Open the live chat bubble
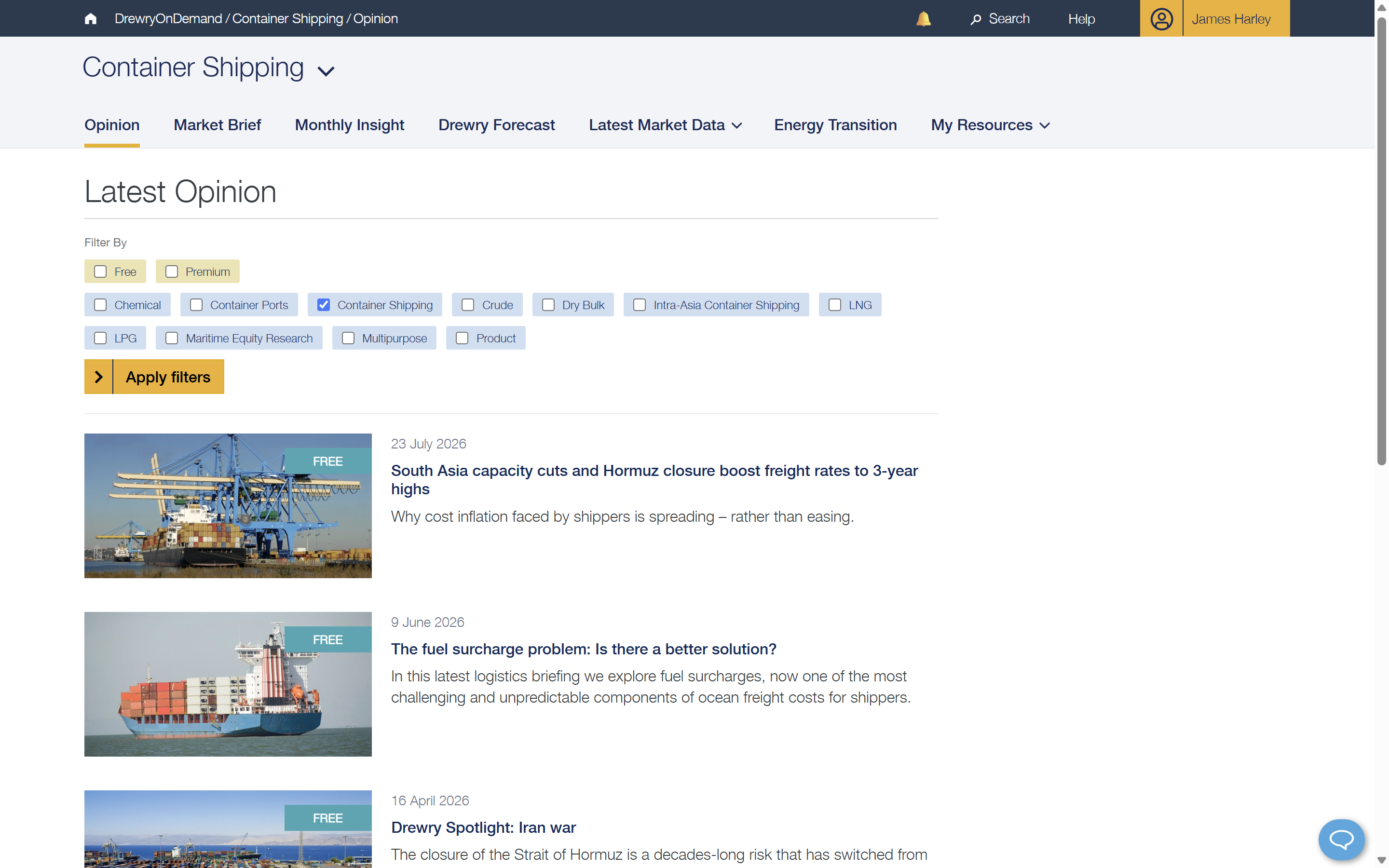This screenshot has height=868, width=1389. coord(1341,840)
